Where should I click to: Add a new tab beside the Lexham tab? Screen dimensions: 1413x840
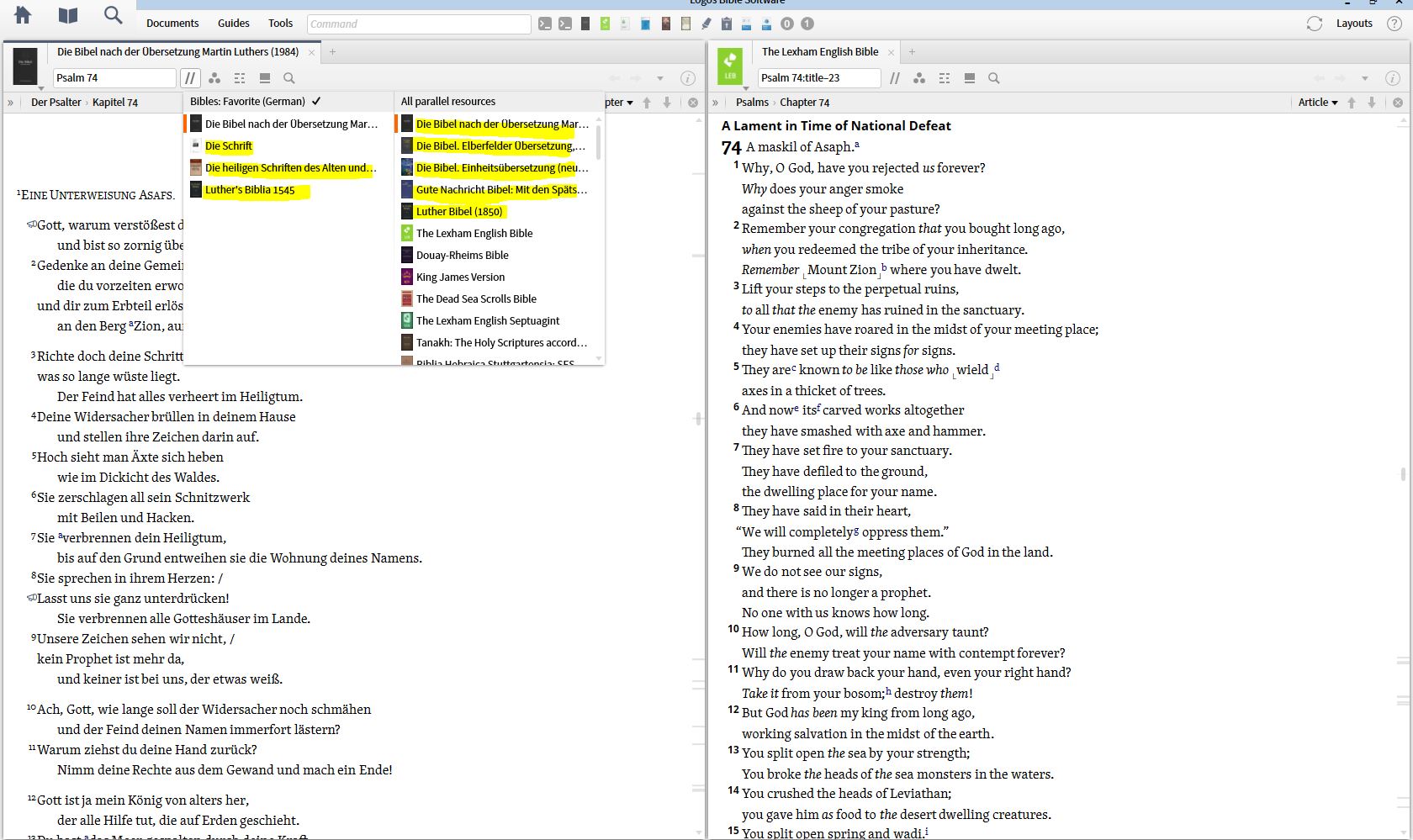point(912,52)
